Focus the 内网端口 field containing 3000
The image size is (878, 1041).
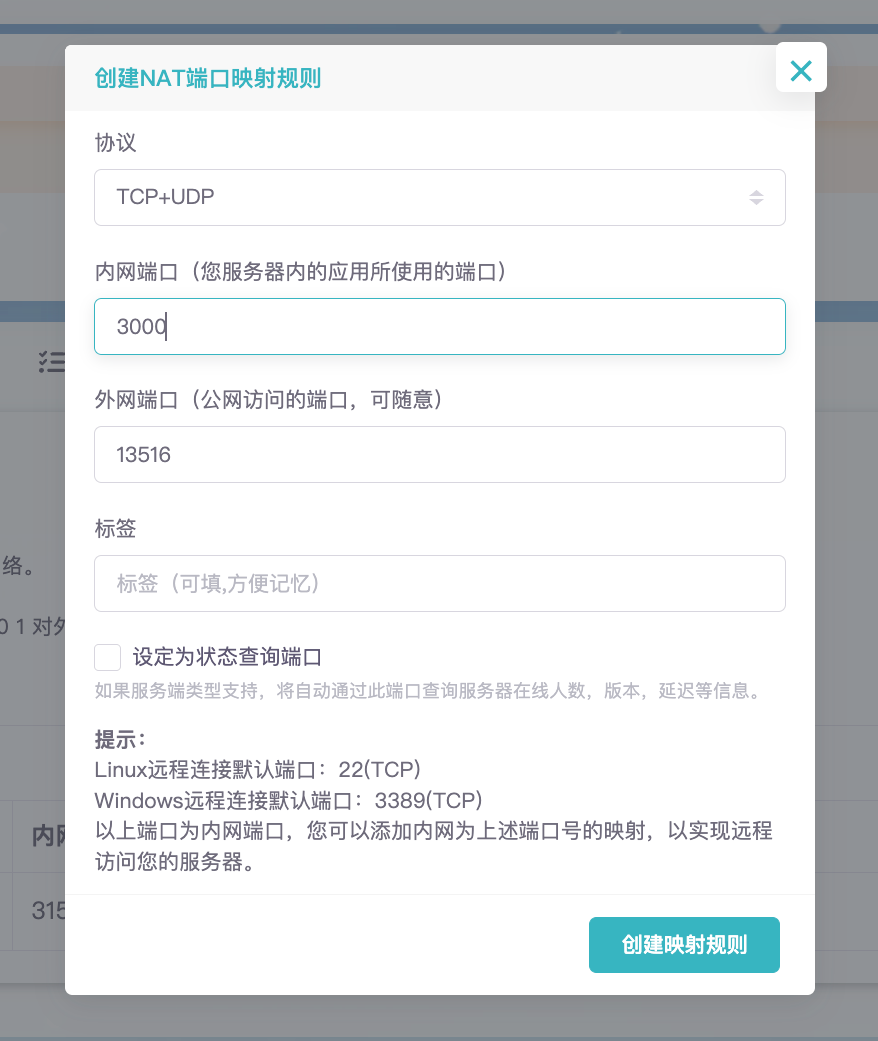coord(439,326)
